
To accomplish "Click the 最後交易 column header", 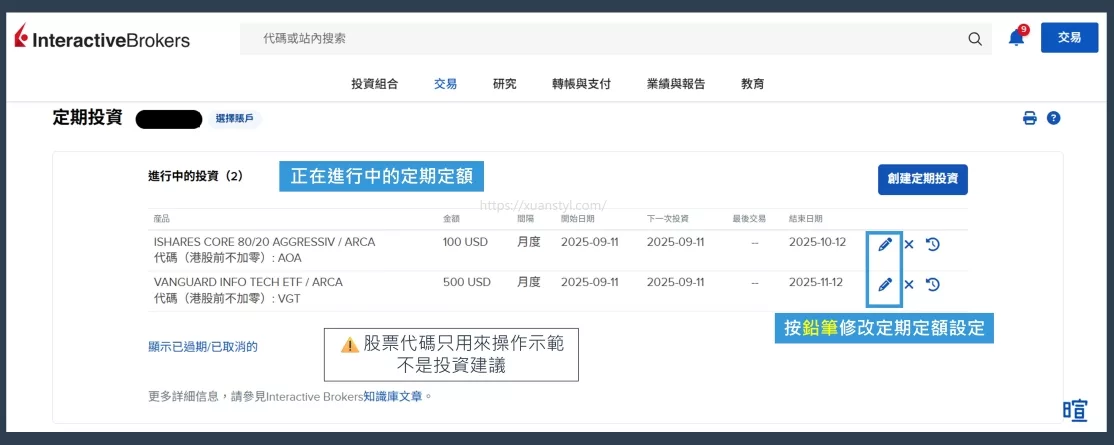I will point(750,219).
